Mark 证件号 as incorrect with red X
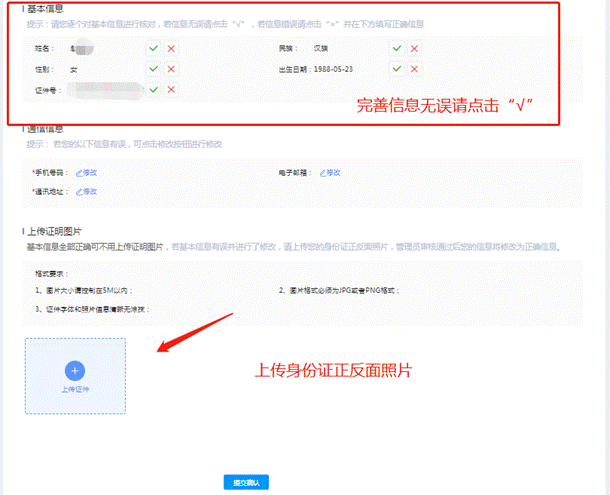Image resolution: width=610 pixels, height=495 pixels. [172, 90]
